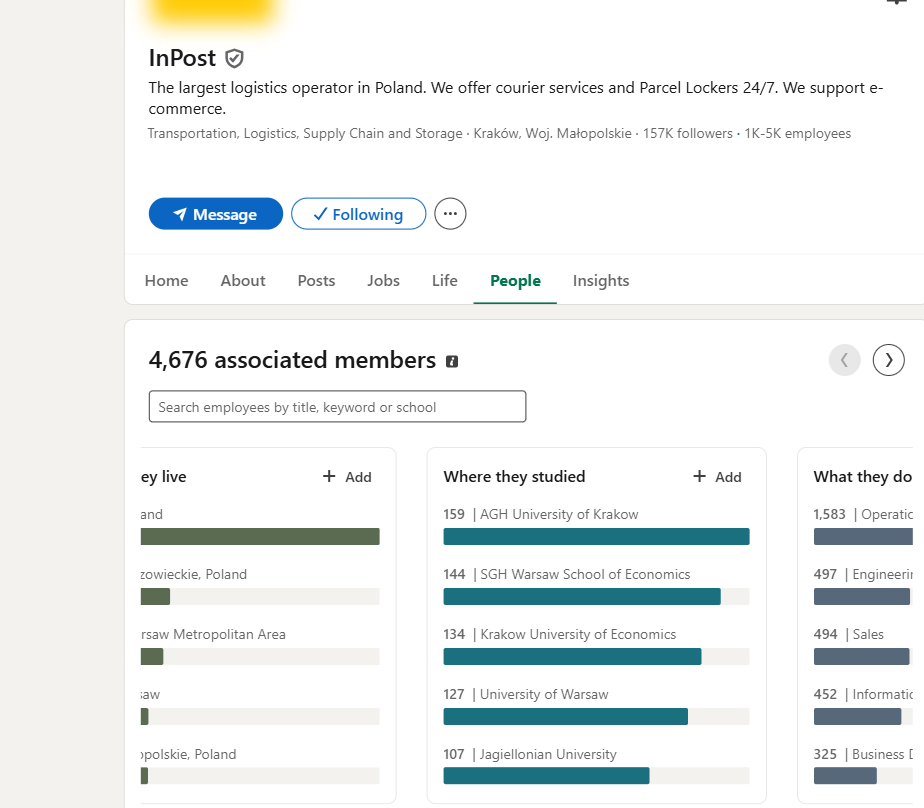This screenshot has height=808, width=924.
Task: Go to previous insights carousel page
Action: 844,360
